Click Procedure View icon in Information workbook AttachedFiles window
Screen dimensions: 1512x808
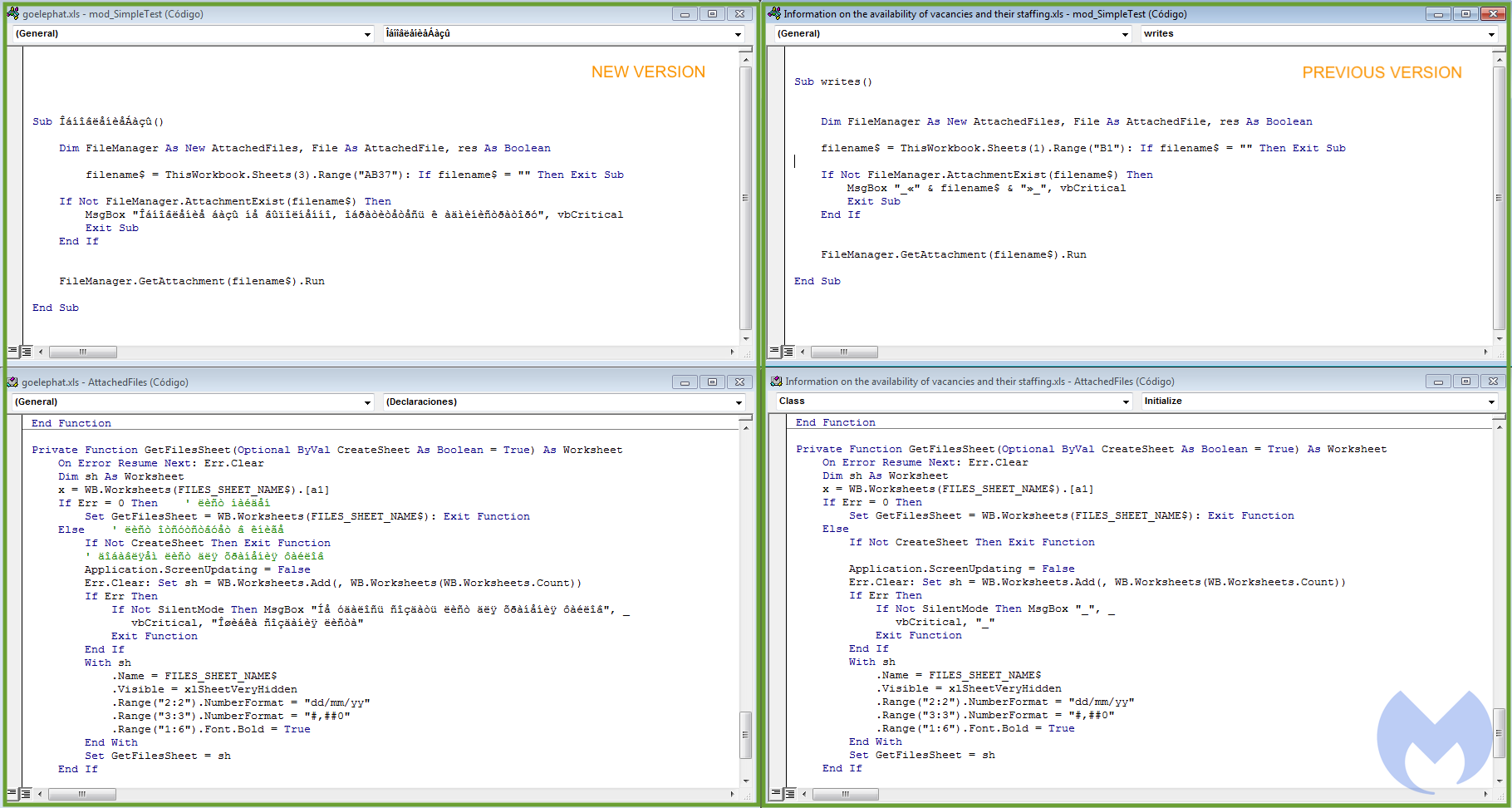(x=776, y=794)
